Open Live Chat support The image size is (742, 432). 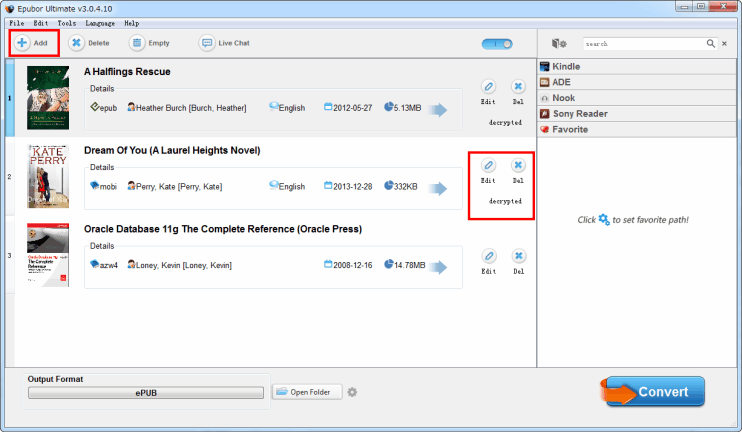[x=224, y=43]
